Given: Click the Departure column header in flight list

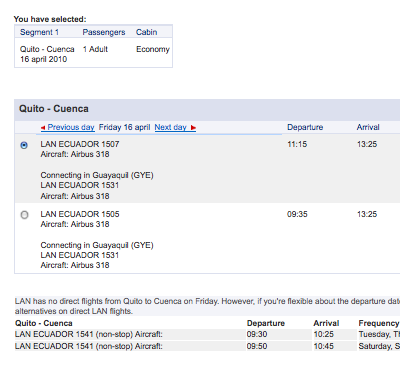Looking at the screenshot, I should (x=305, y=127).
